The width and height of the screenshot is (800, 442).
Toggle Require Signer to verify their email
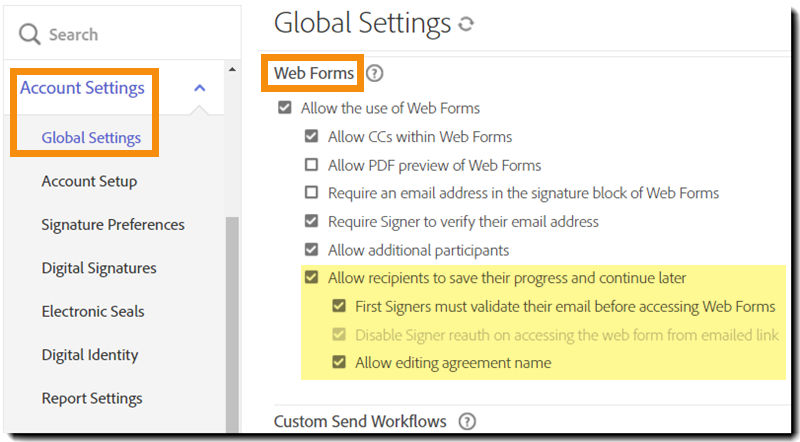[x=312, y=221]
